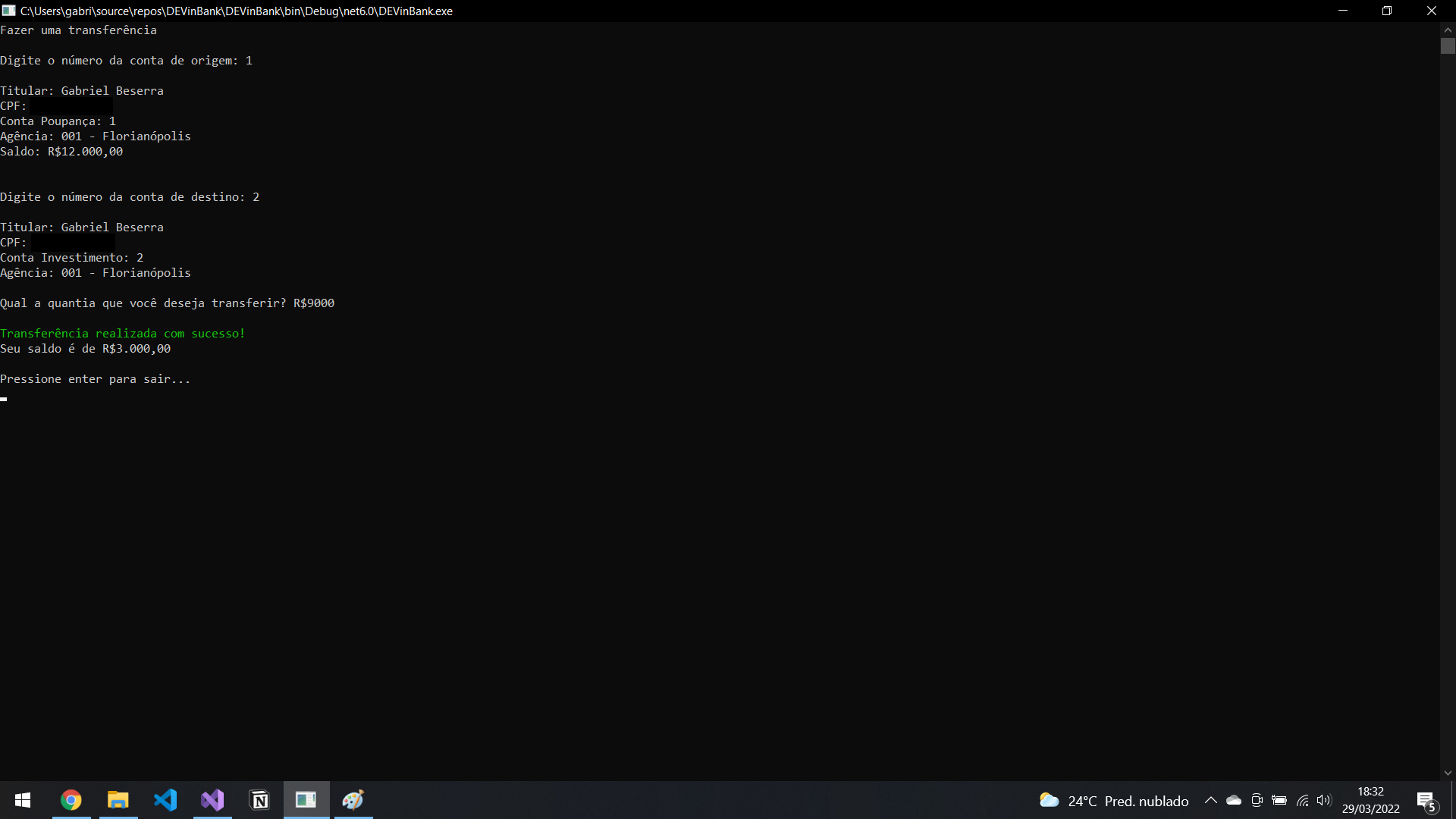Click the scrollbar down arrow
The width and height of the screenshot is (1456, 819).
click(x=1448, y=773)
